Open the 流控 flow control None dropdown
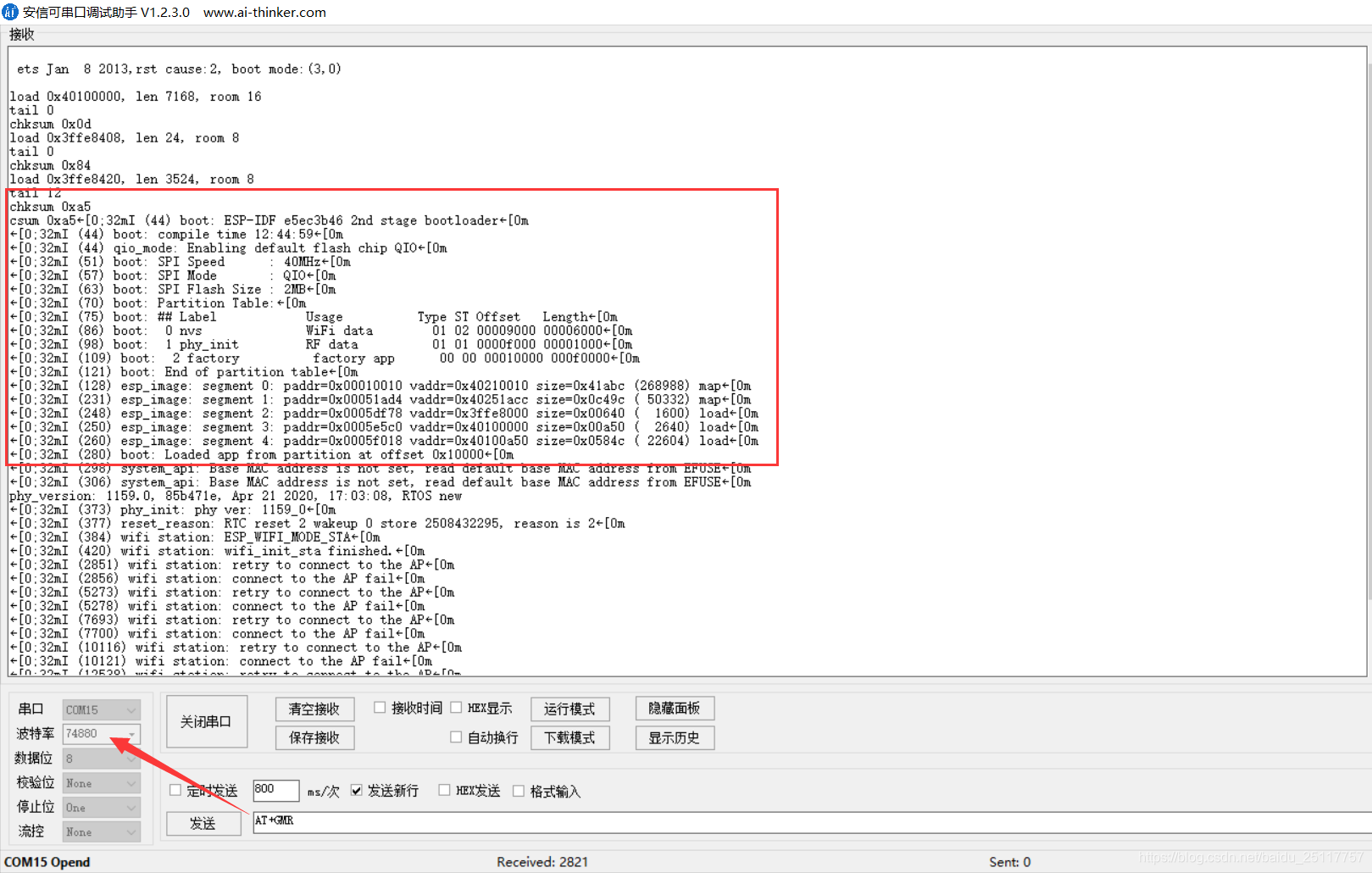 pos(101,832)
